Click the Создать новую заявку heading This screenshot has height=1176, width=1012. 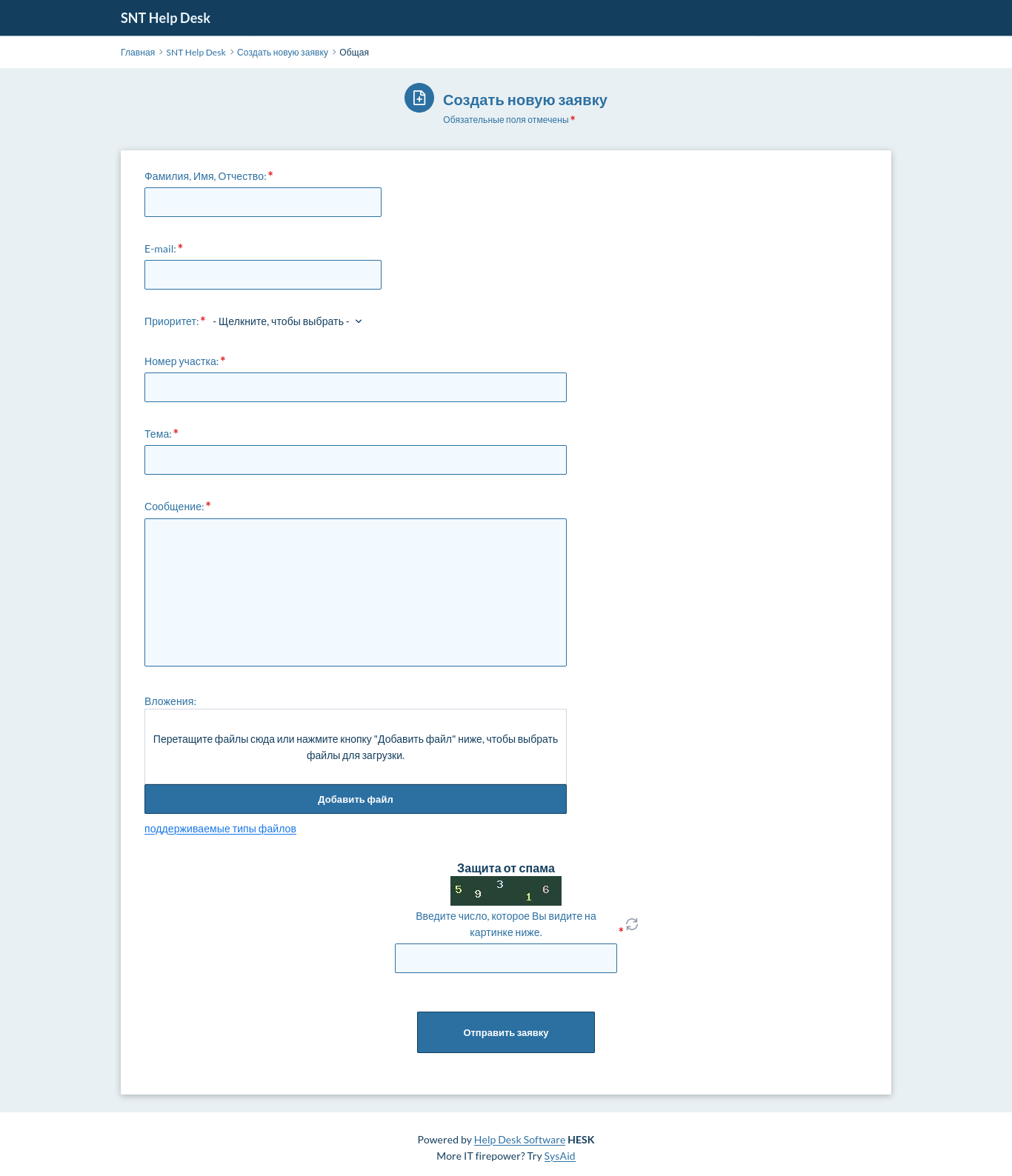pyautogui.click(x=525, y=100)
